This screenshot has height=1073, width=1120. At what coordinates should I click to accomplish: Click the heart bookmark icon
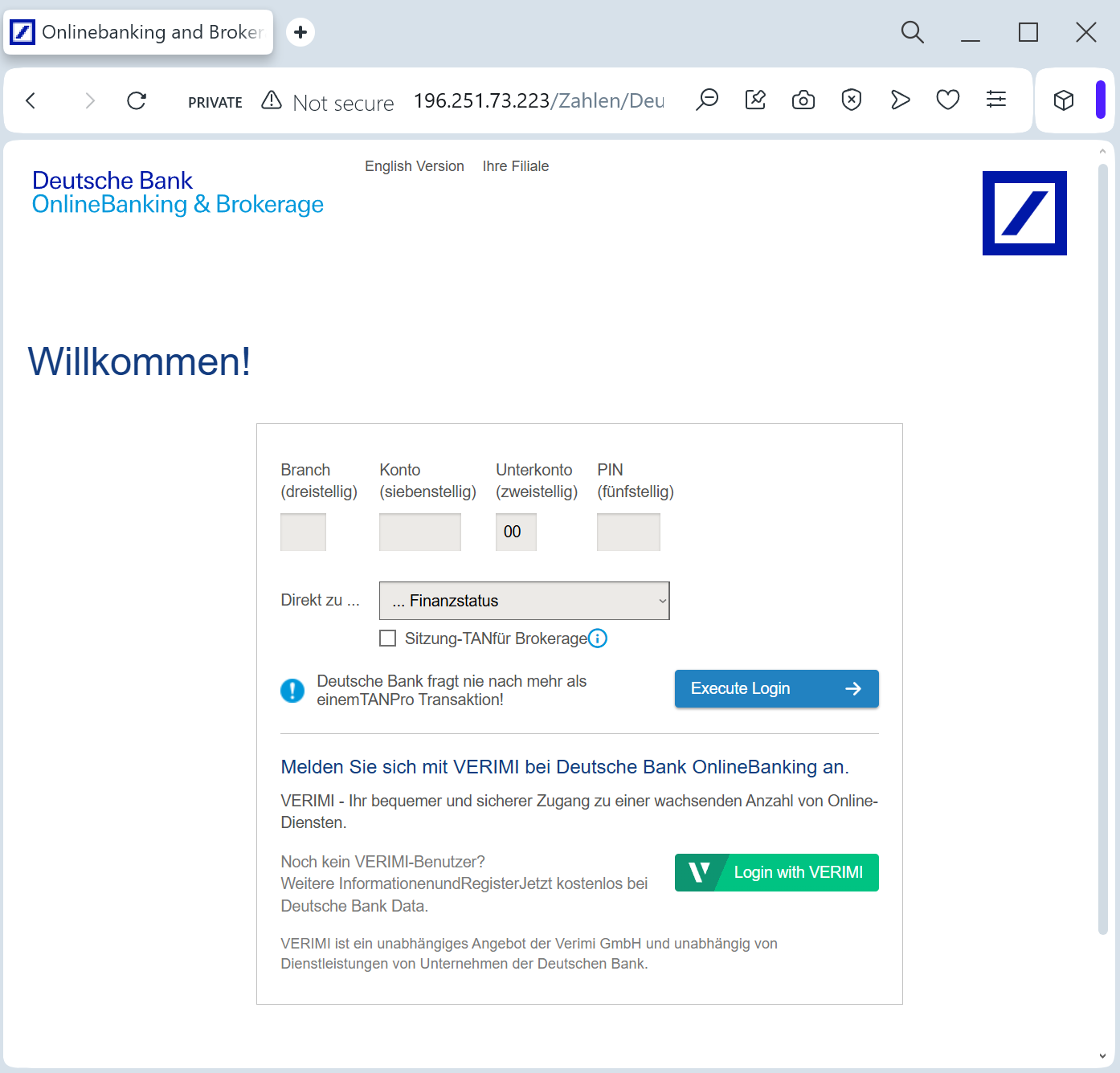(x=947, y=100)
